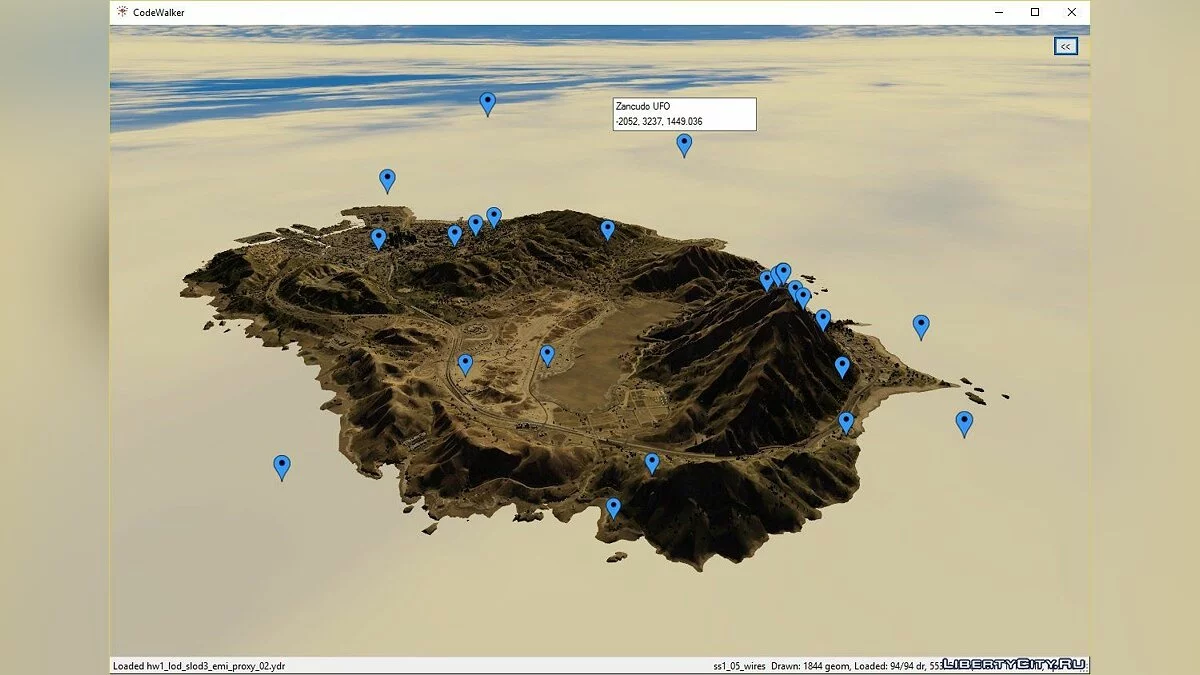Click the marker on the highway west of the lake
Viewport: 1200px width, 675px height.
point(465,363)
